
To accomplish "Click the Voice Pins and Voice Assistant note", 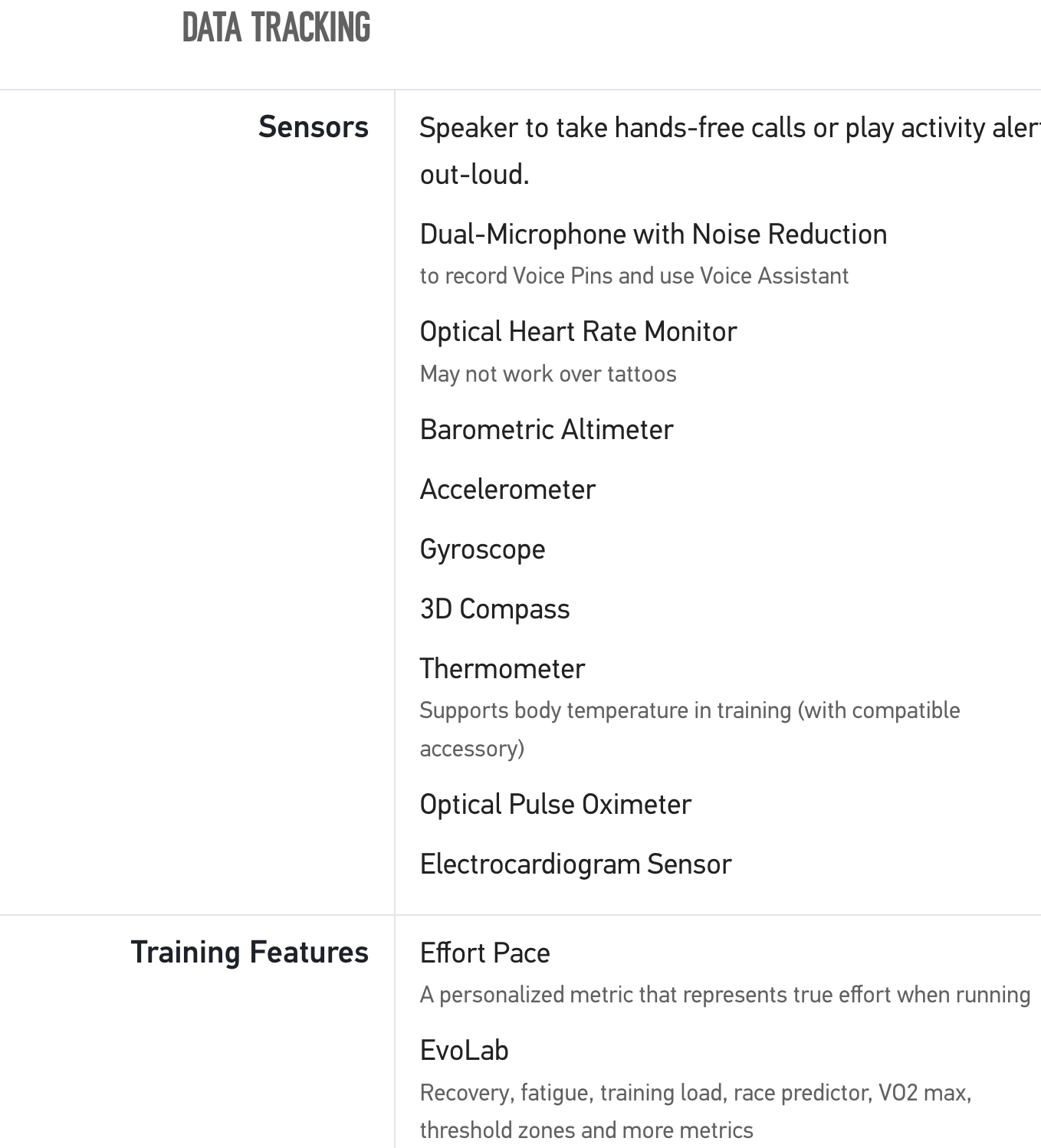I will tap(634, 276).
